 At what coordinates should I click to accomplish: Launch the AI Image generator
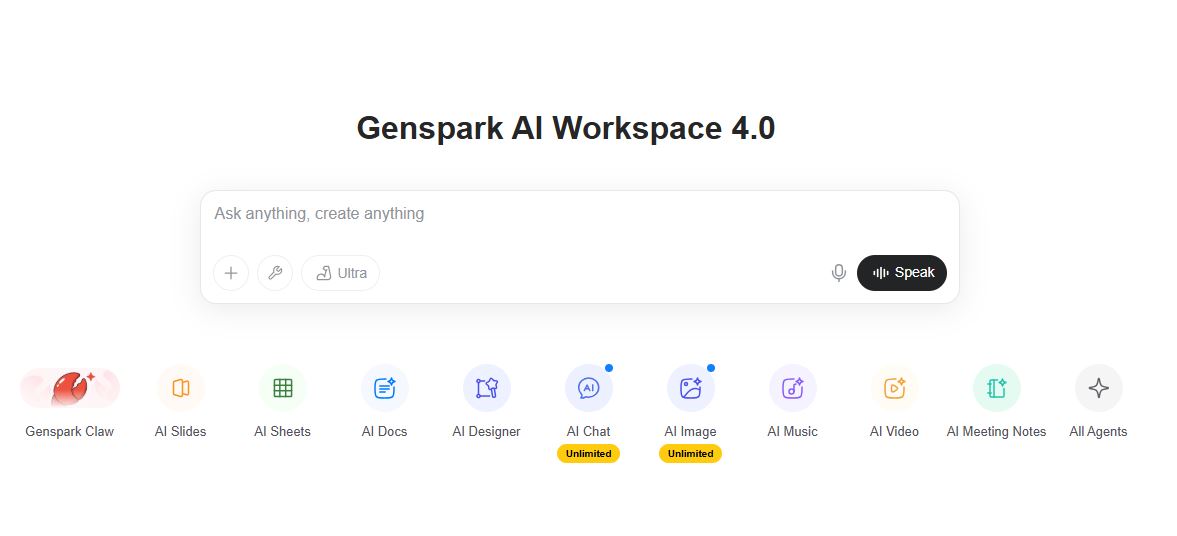pos(691,388)
